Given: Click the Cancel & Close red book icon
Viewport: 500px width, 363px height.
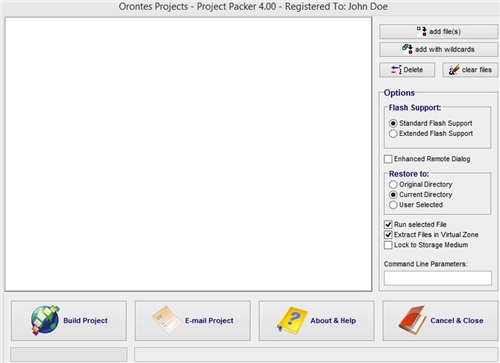Looking at the screenshot, I should coord(412,320).
